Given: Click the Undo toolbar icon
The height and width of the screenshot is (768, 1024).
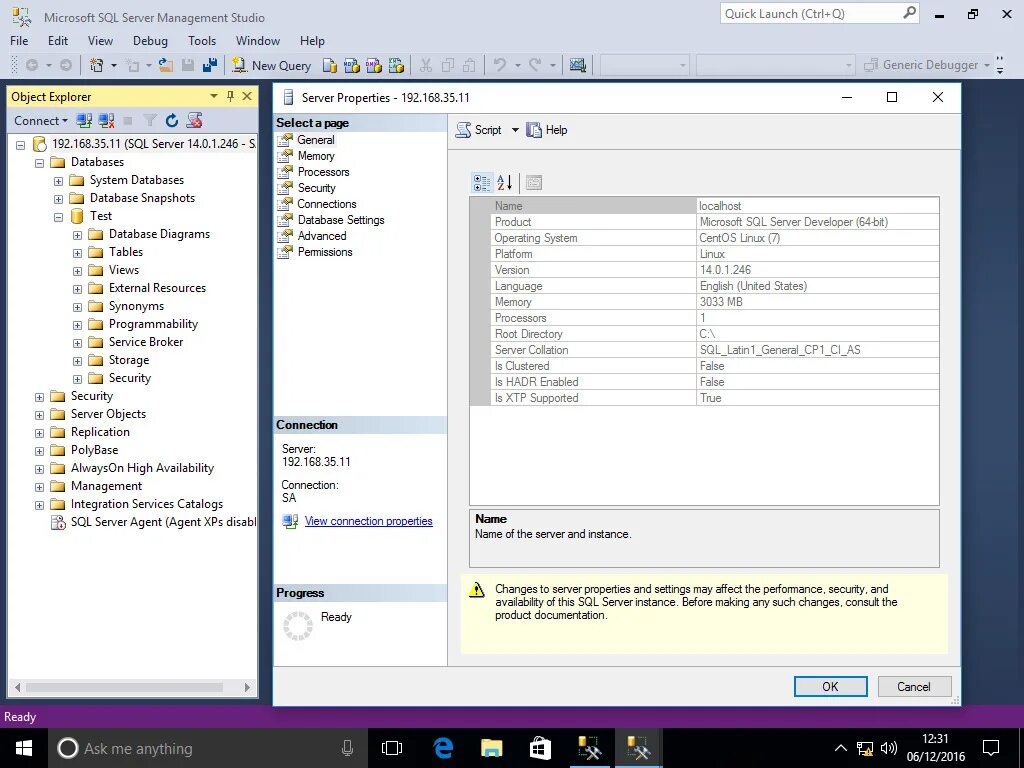Looking at the screenshot, I should point(500,65).
